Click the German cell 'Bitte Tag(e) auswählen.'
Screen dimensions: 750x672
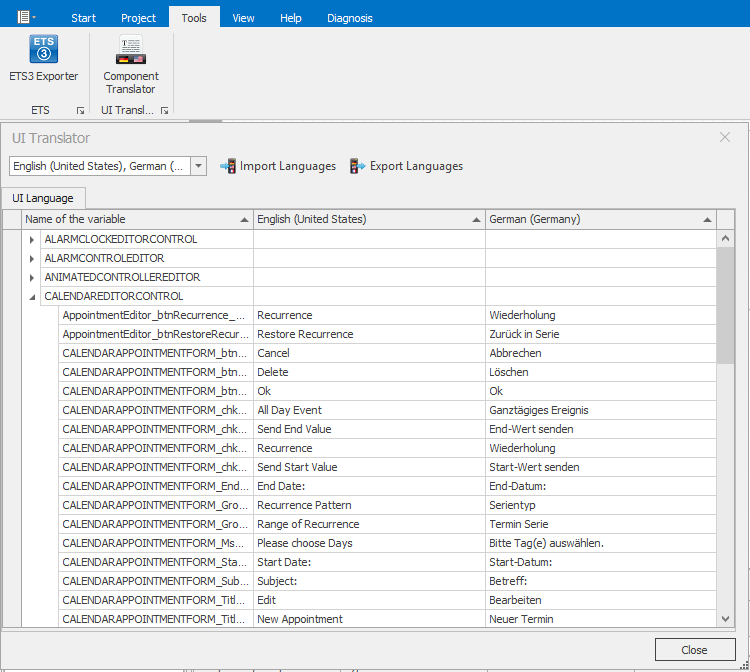click(x=601, y=543)
